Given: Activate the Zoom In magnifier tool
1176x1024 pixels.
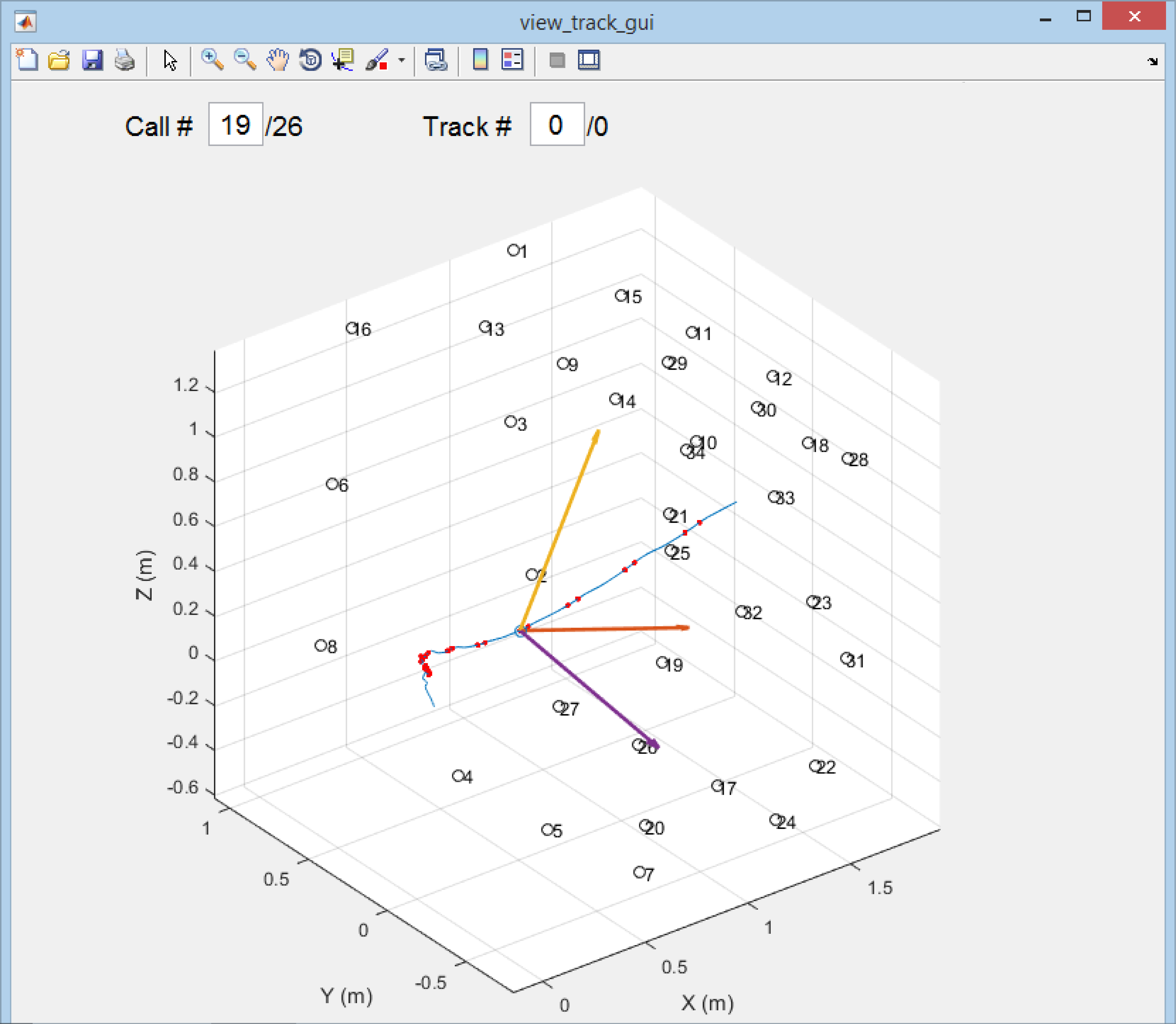Looking at the screenshot, I should pos(212,59).
